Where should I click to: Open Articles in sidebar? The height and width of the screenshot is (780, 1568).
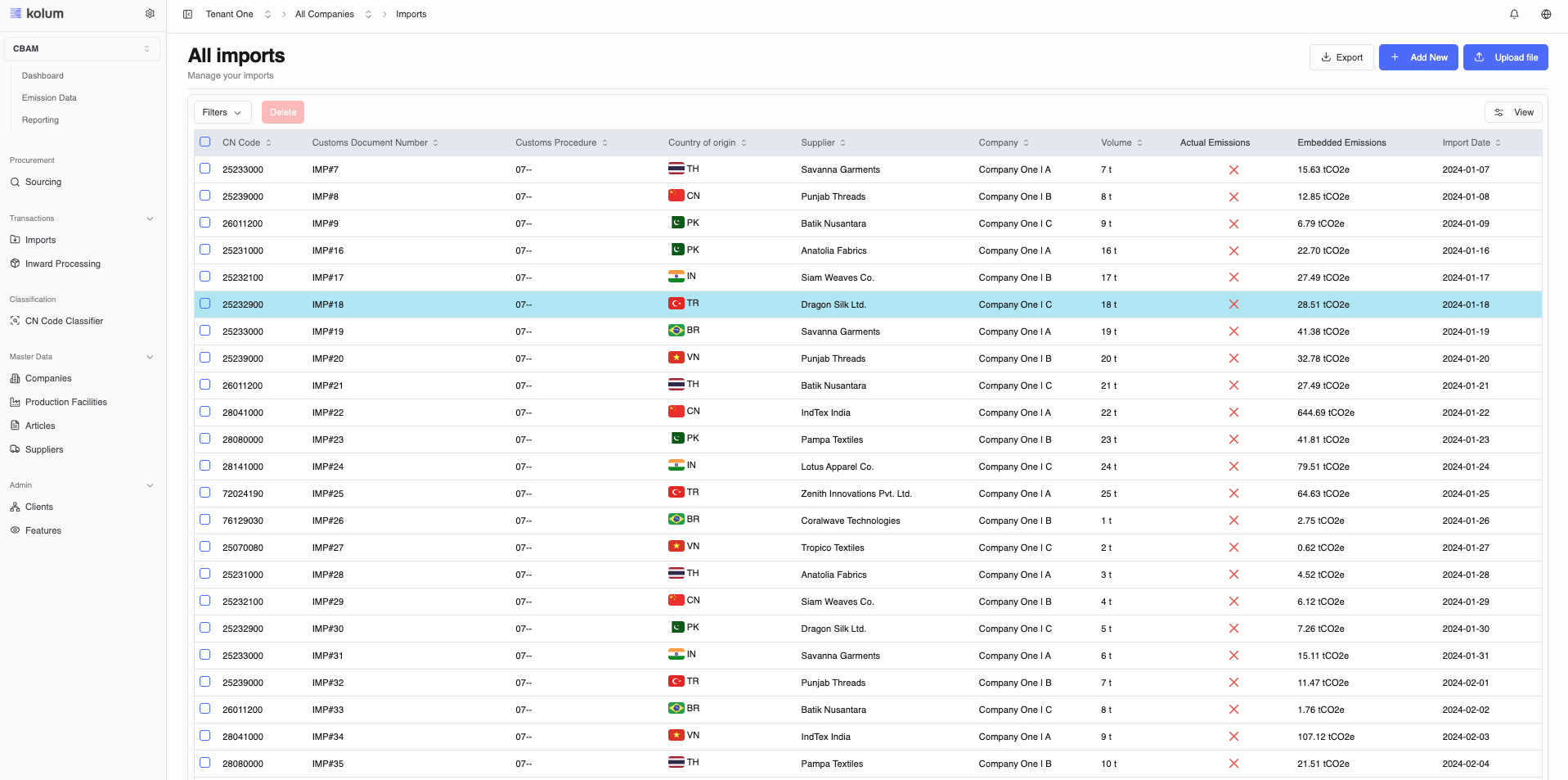pos(40,426)
